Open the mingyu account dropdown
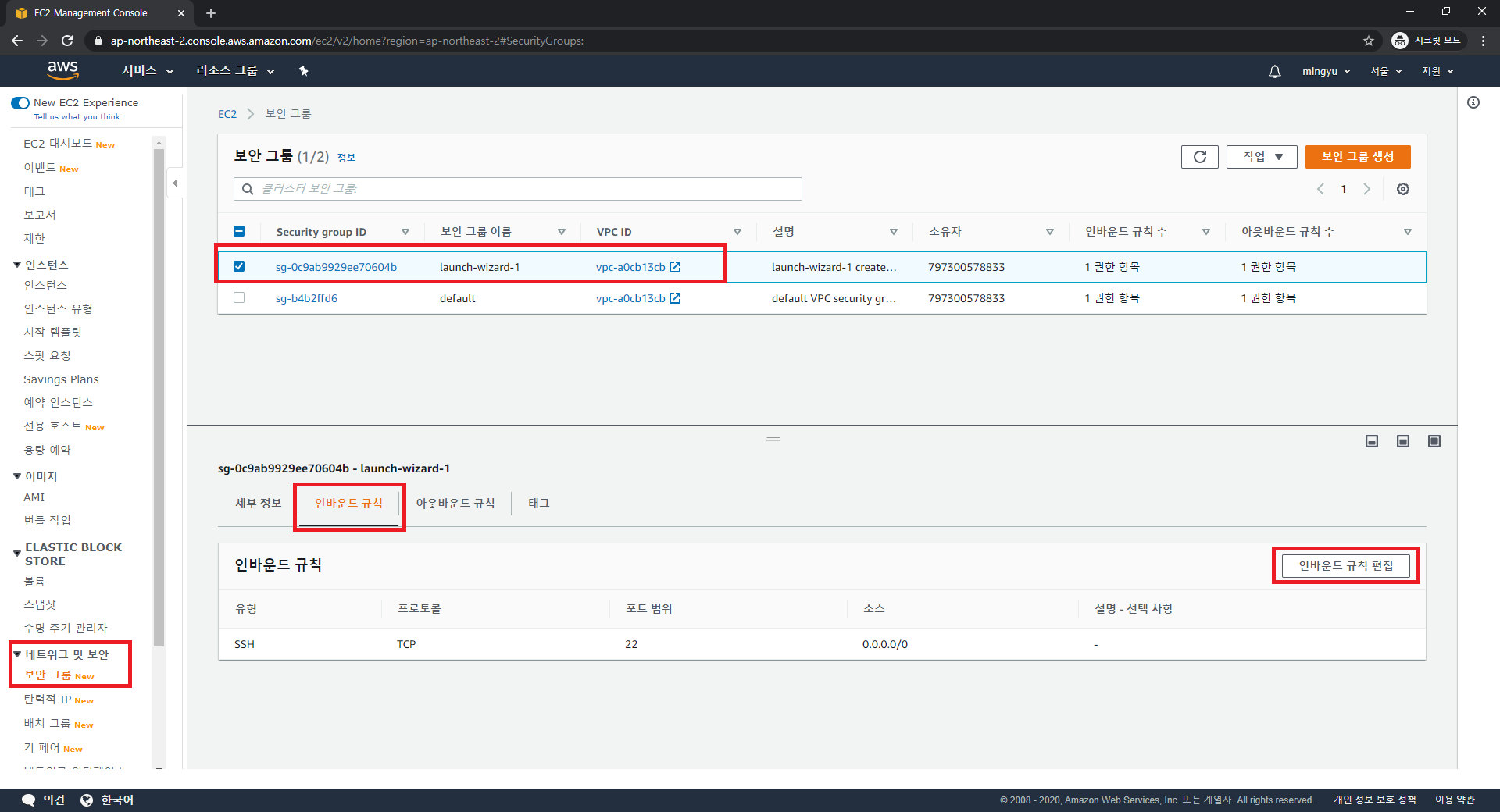 point(1326,71)
